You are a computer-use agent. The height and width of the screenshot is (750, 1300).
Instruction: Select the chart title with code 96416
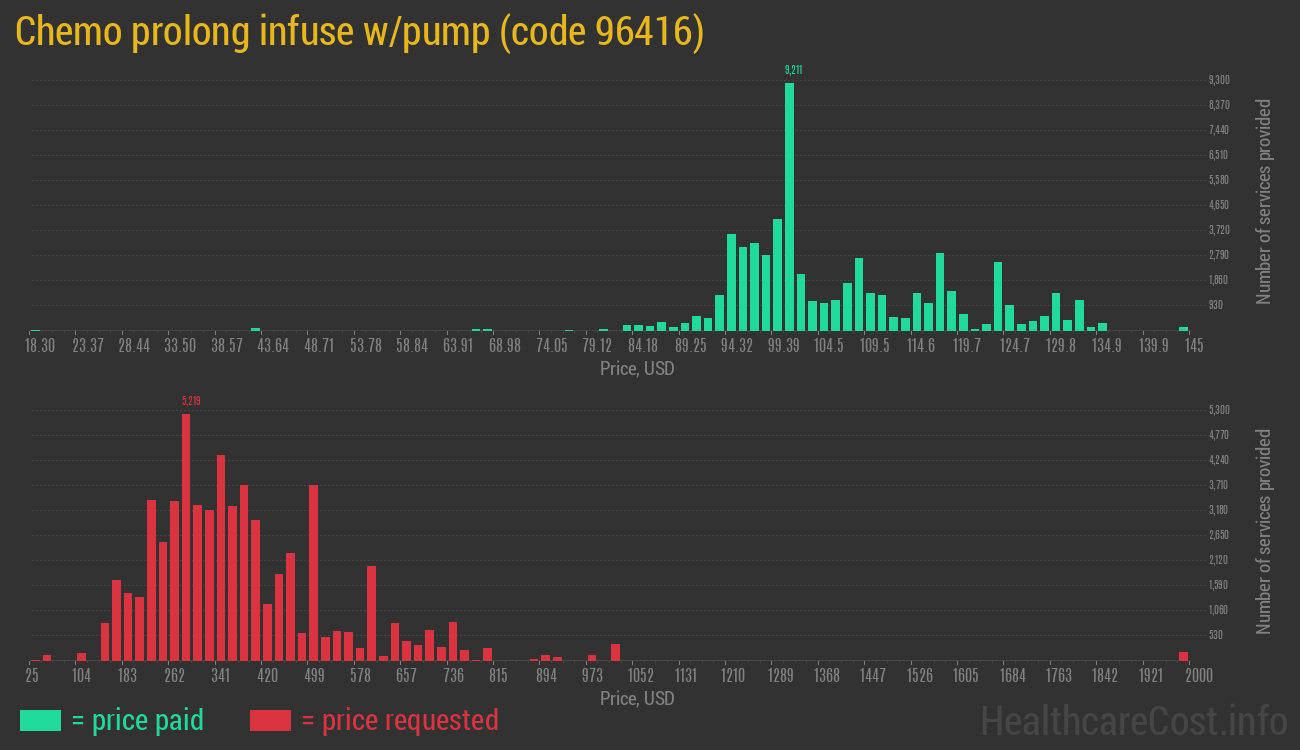pyautogui.click(x=360, y=32)
